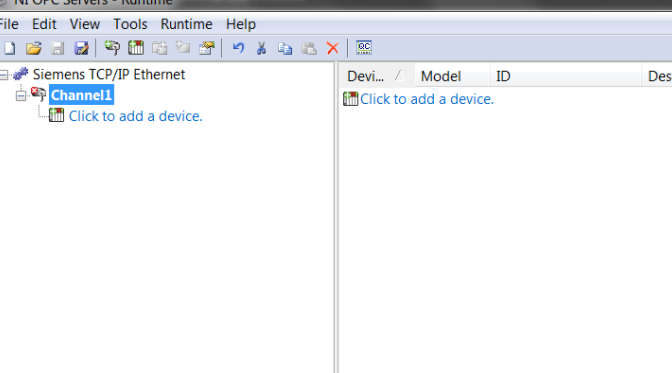Open a project with the folder icon
Screen dimensions: 672x373
[33, 48]
